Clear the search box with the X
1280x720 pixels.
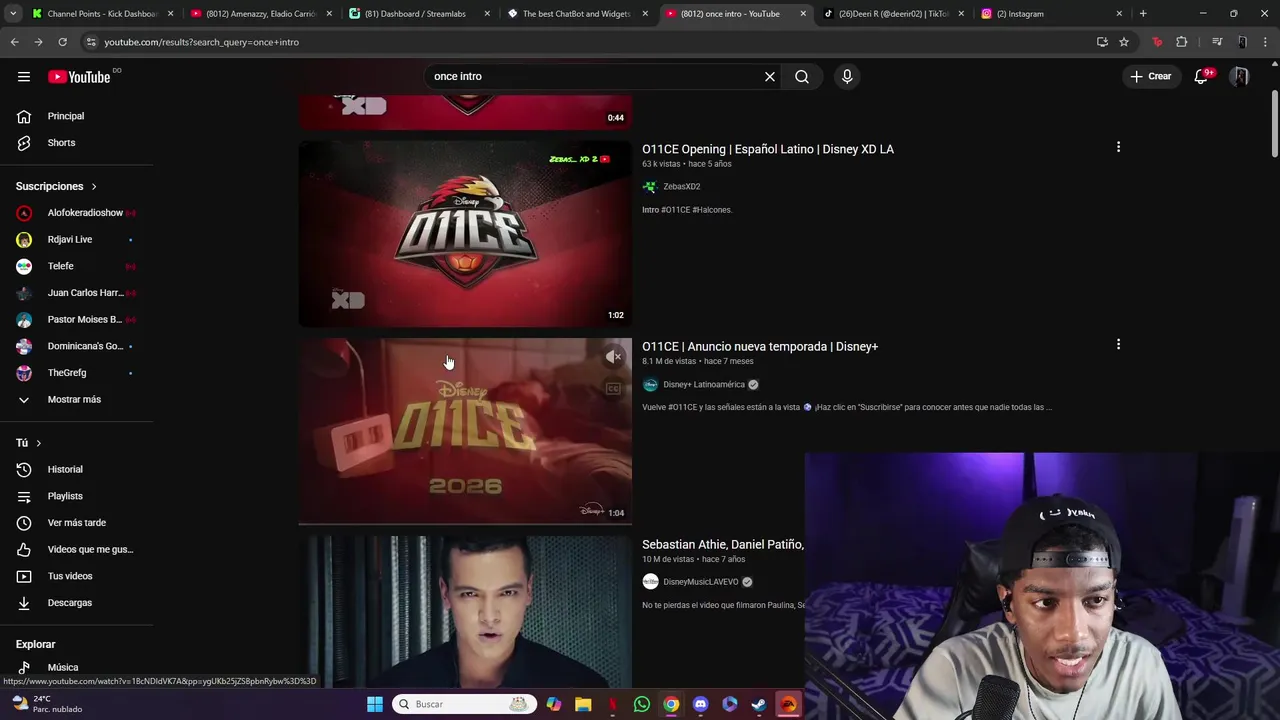coord(770,77)
